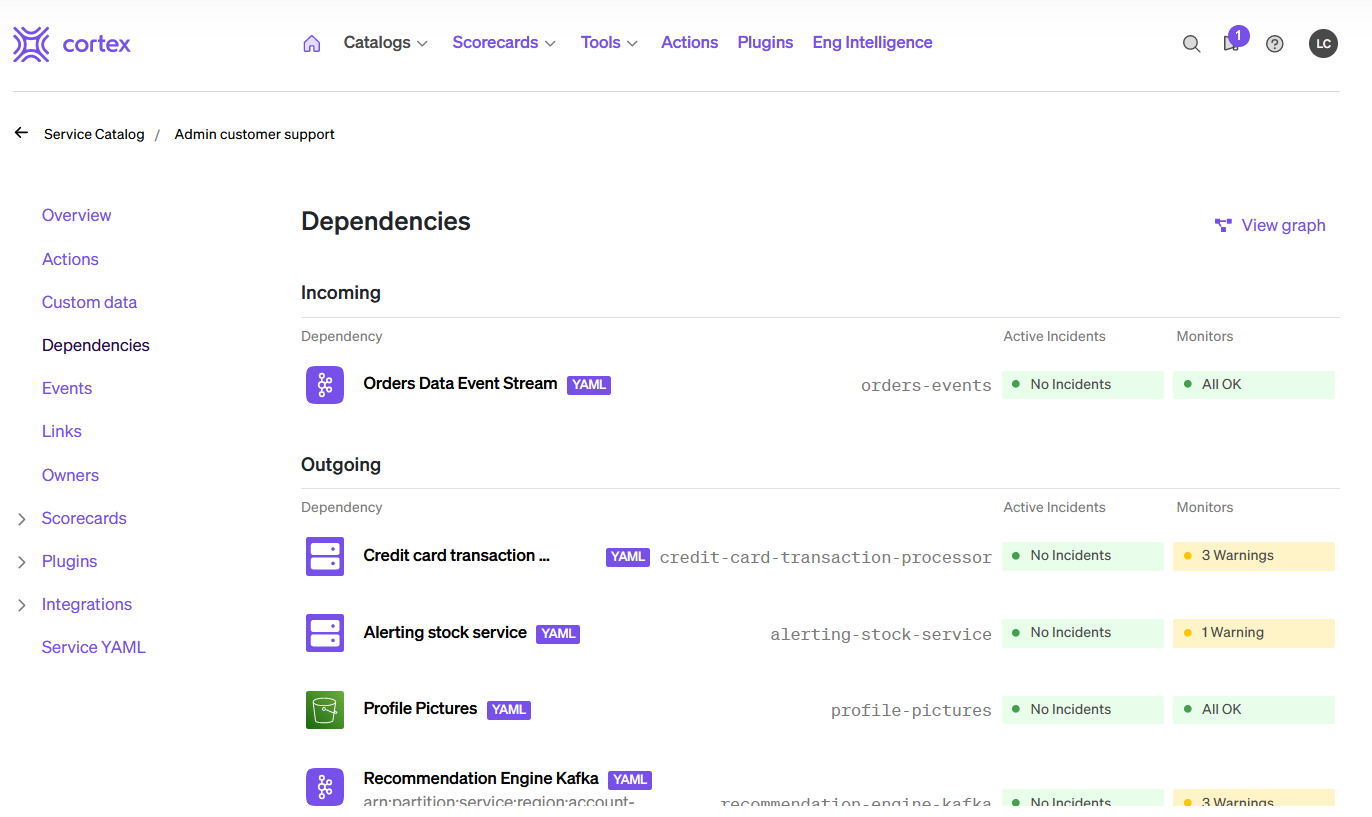Screen dimensions: 1372x817
Task: Open the Service Catalog breadcrumb link
Action: [x=94, y=133]
